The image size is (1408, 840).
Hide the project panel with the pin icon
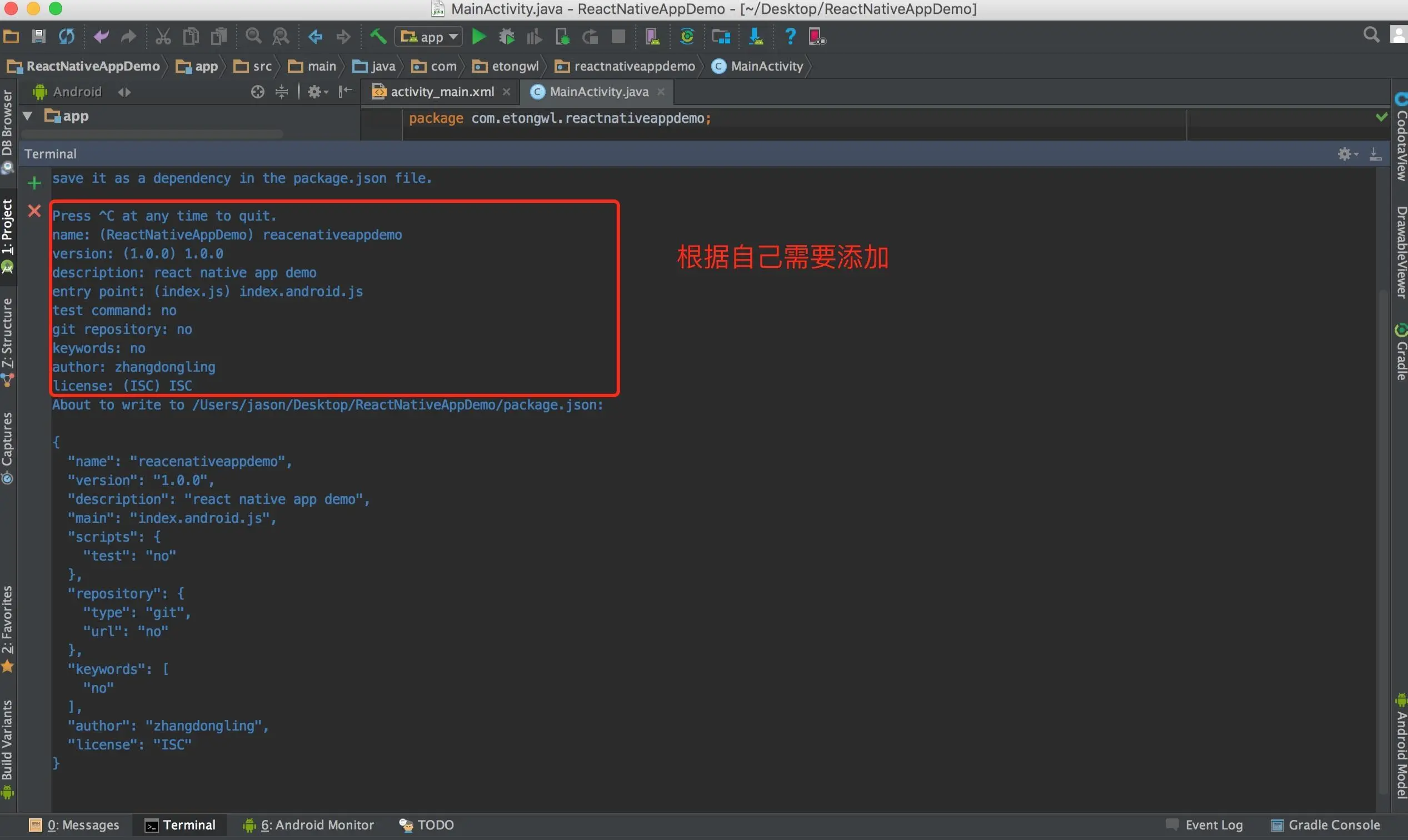345,92
